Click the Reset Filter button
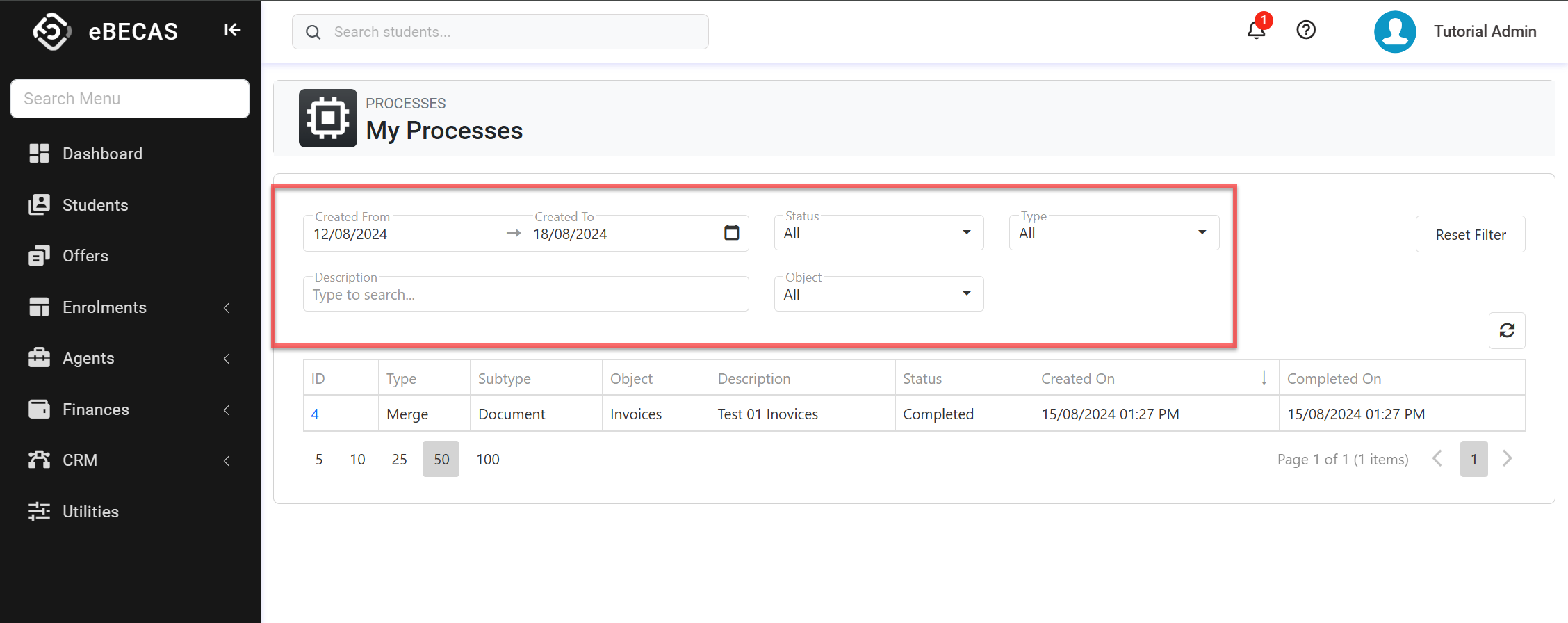Screen dimensions: 1568x623 (x=1470, y=234)
